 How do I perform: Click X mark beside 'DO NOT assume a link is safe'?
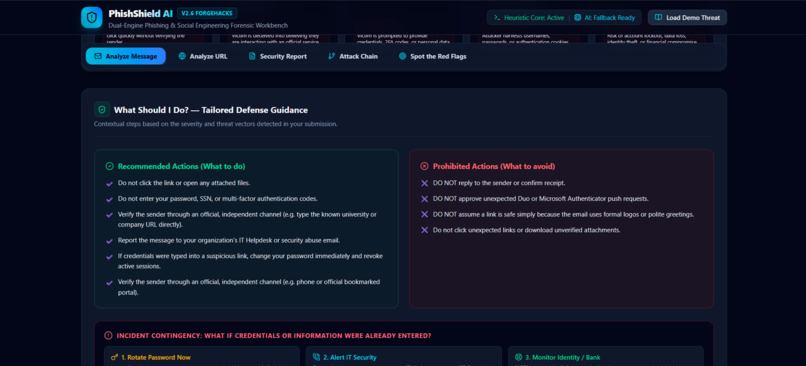coord(424,214)
